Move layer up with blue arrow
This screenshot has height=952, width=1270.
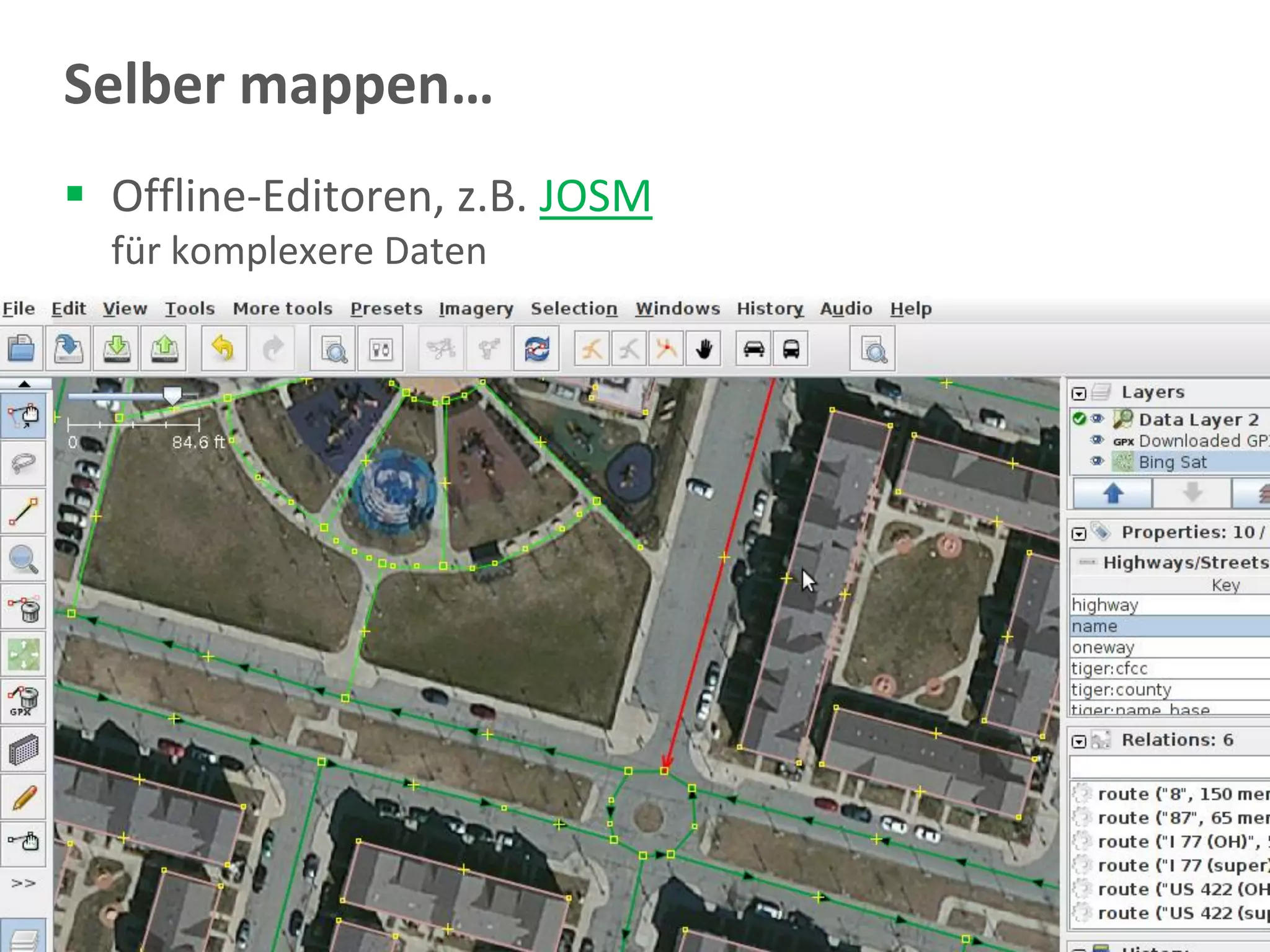1113,493
